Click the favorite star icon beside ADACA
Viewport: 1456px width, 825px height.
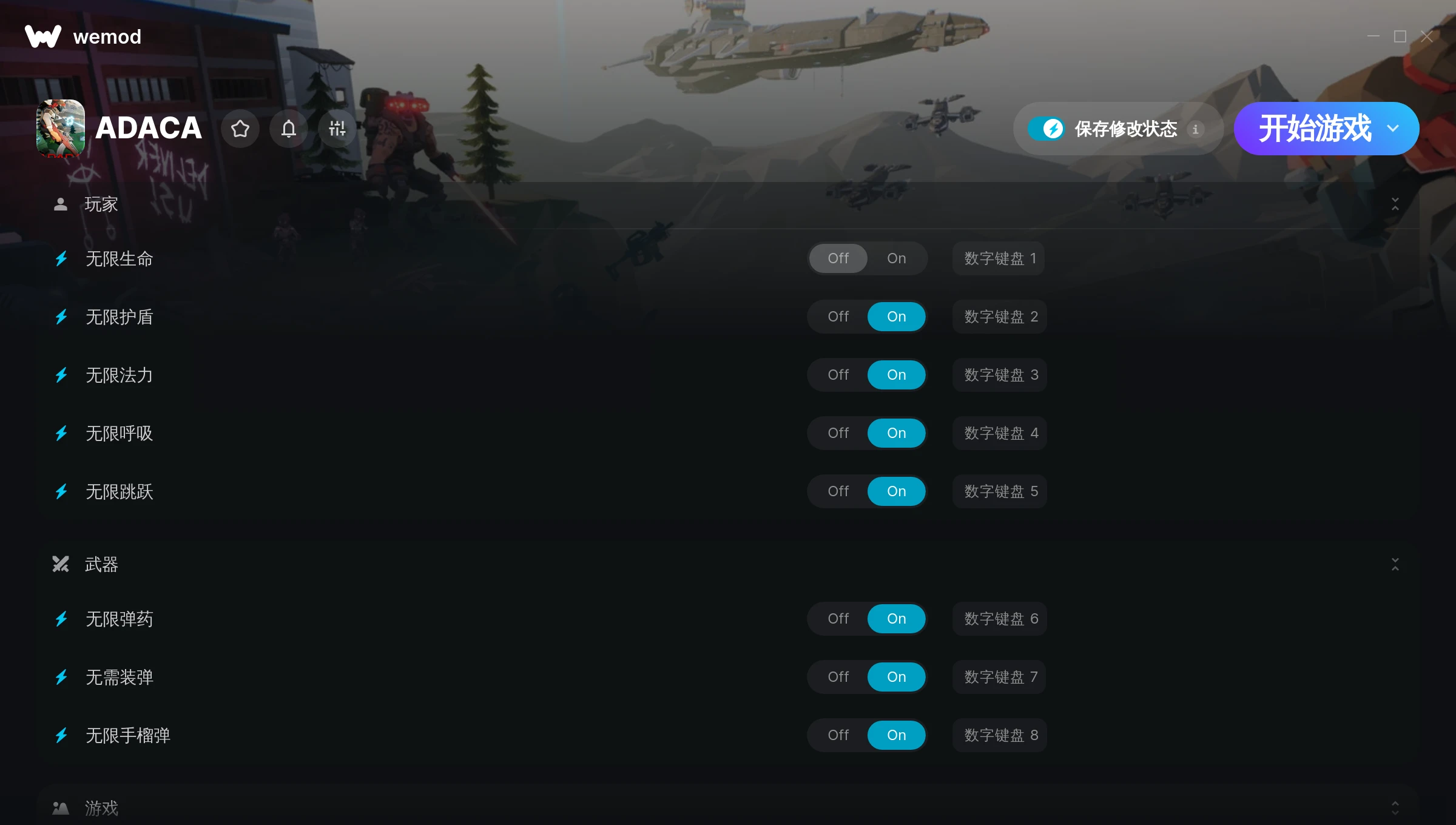240,129
